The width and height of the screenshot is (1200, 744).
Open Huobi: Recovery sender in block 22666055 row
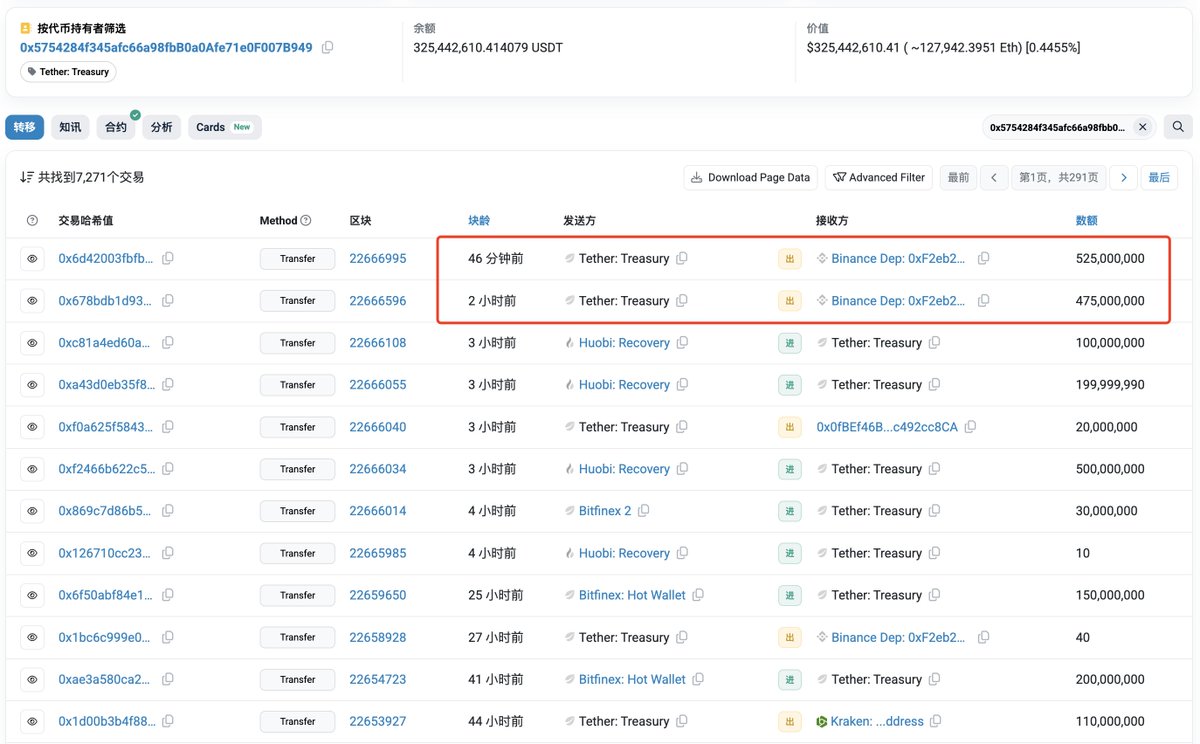tap(624, 384)
